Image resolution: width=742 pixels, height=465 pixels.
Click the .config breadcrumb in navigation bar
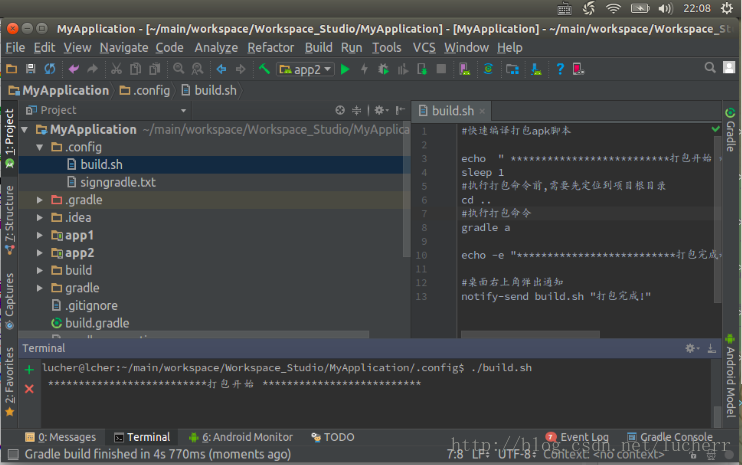coord(145,90)
